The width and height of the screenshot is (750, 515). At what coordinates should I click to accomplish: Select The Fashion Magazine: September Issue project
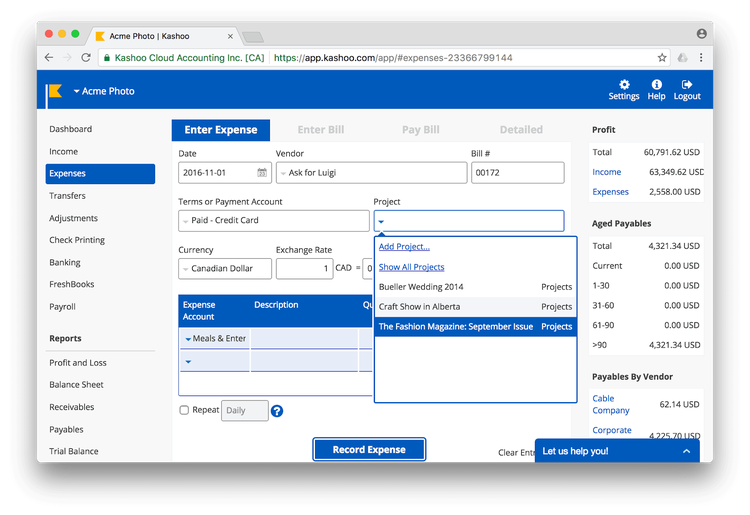(475, 327)
